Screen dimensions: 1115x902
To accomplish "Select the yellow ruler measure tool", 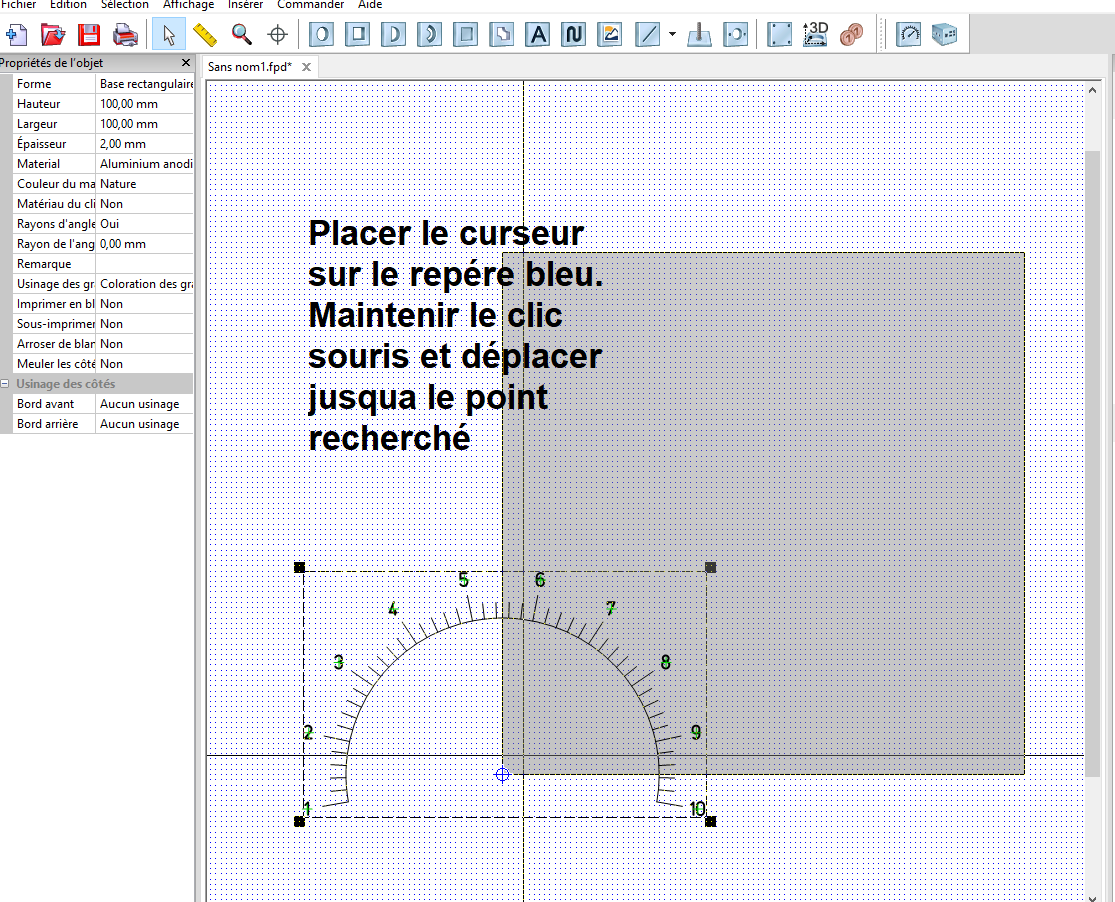I will click(205, 34).
